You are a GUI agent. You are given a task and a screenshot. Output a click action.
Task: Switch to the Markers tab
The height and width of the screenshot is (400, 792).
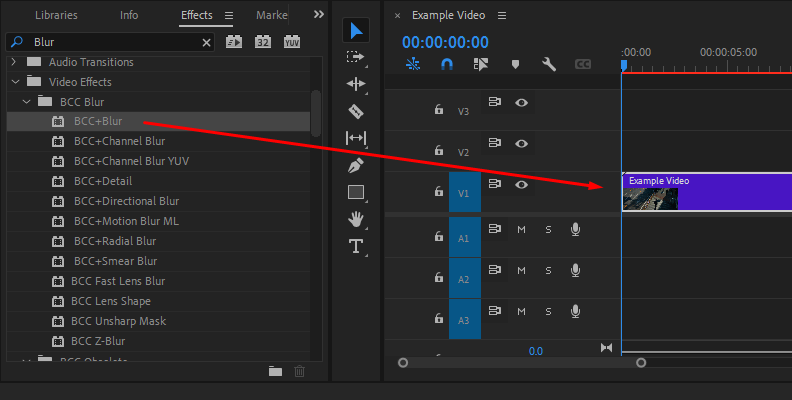click(272, 15)
